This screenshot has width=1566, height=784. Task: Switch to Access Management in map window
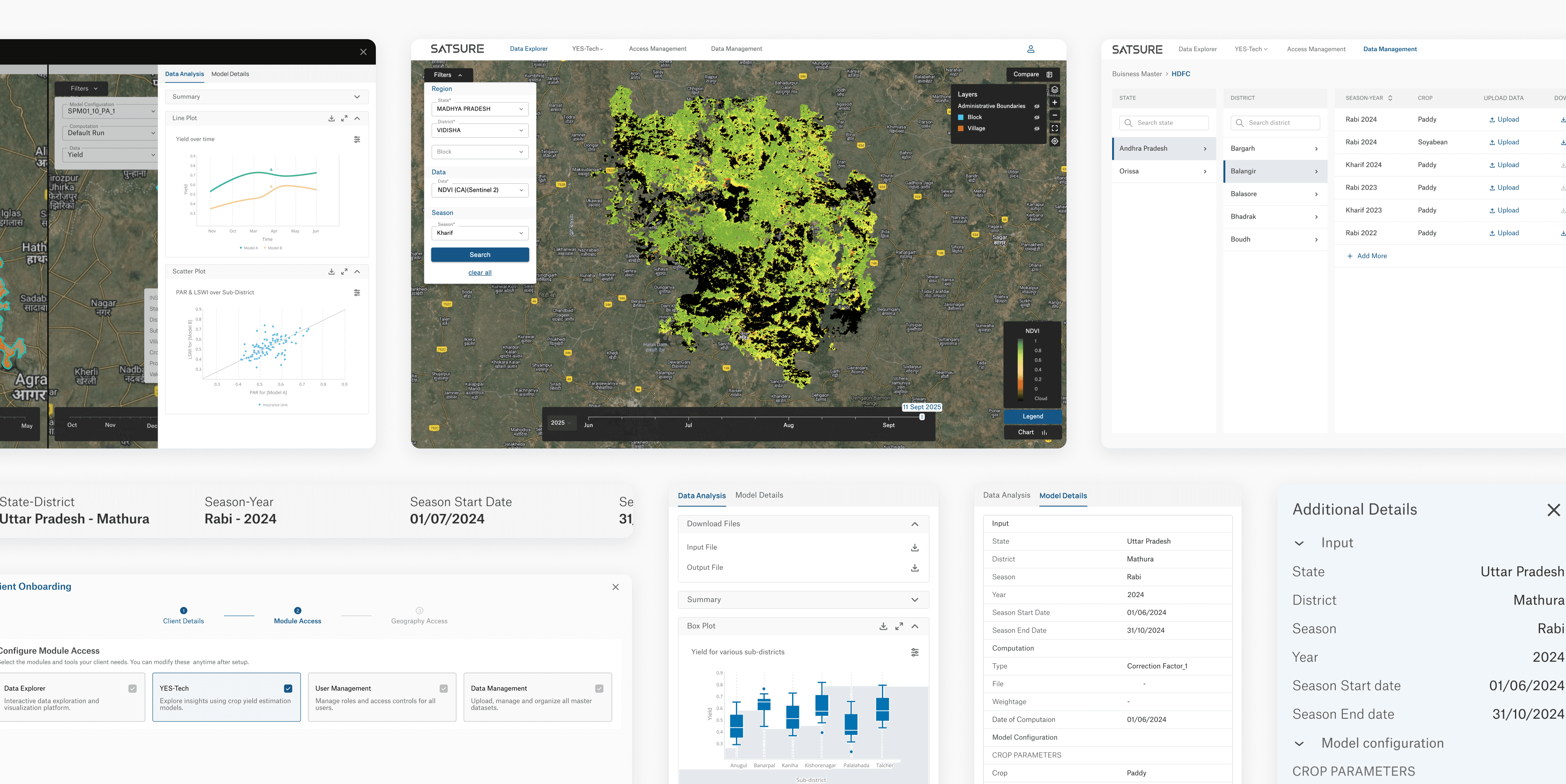[x=657, y=49]
